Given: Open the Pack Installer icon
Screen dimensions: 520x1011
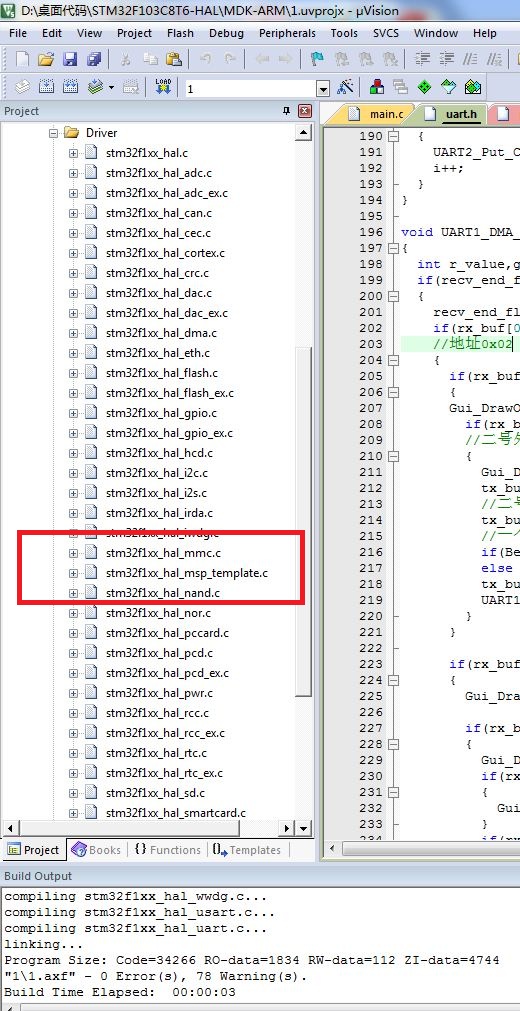Looking at the screenshot, I should [473, 86].
